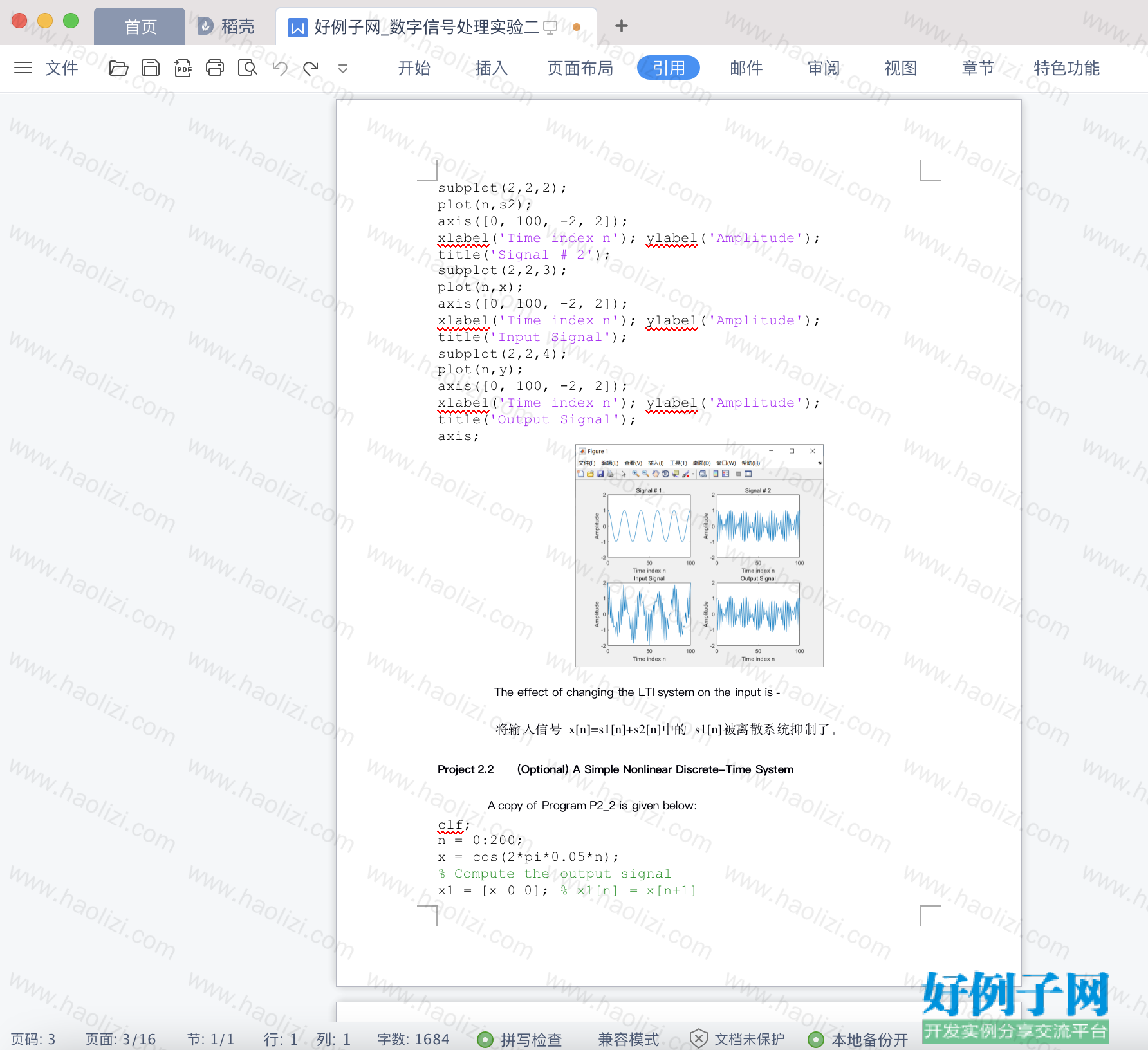Click the open folder icon
Image resolution: width=1148 pixels, height=1050 pixels.
coord(118,68)
